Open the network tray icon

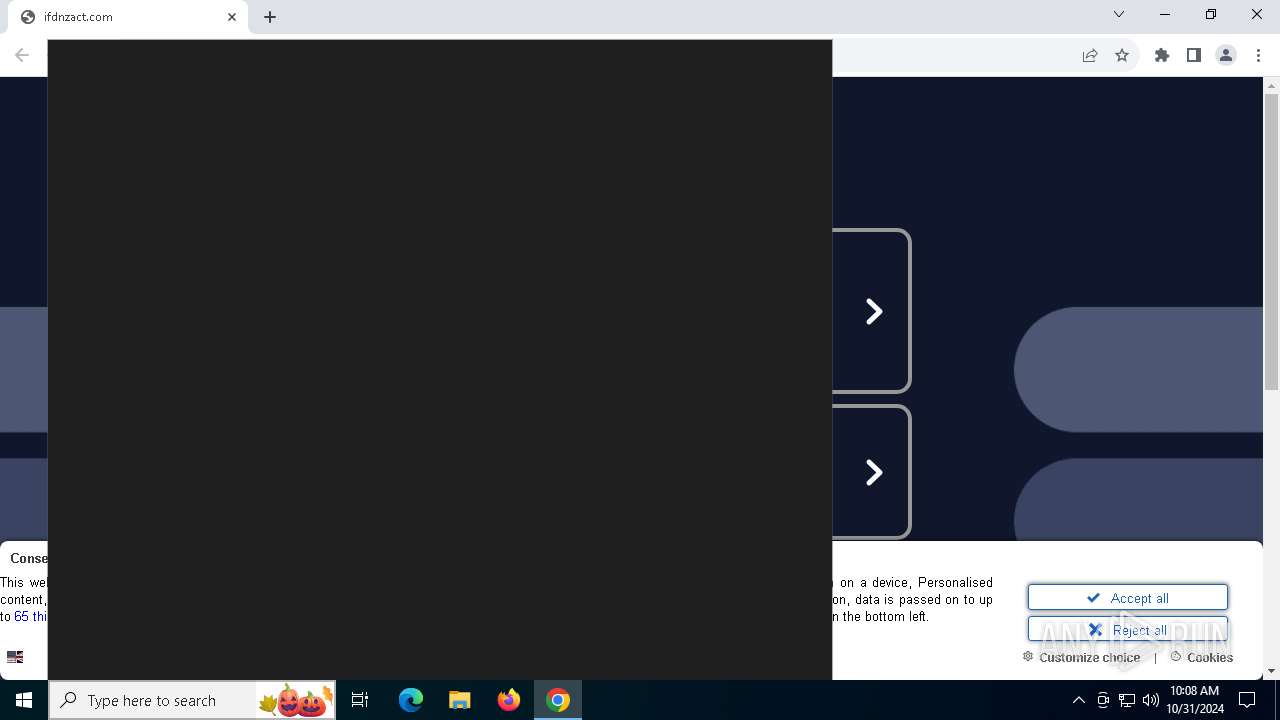coord(1127,700)
